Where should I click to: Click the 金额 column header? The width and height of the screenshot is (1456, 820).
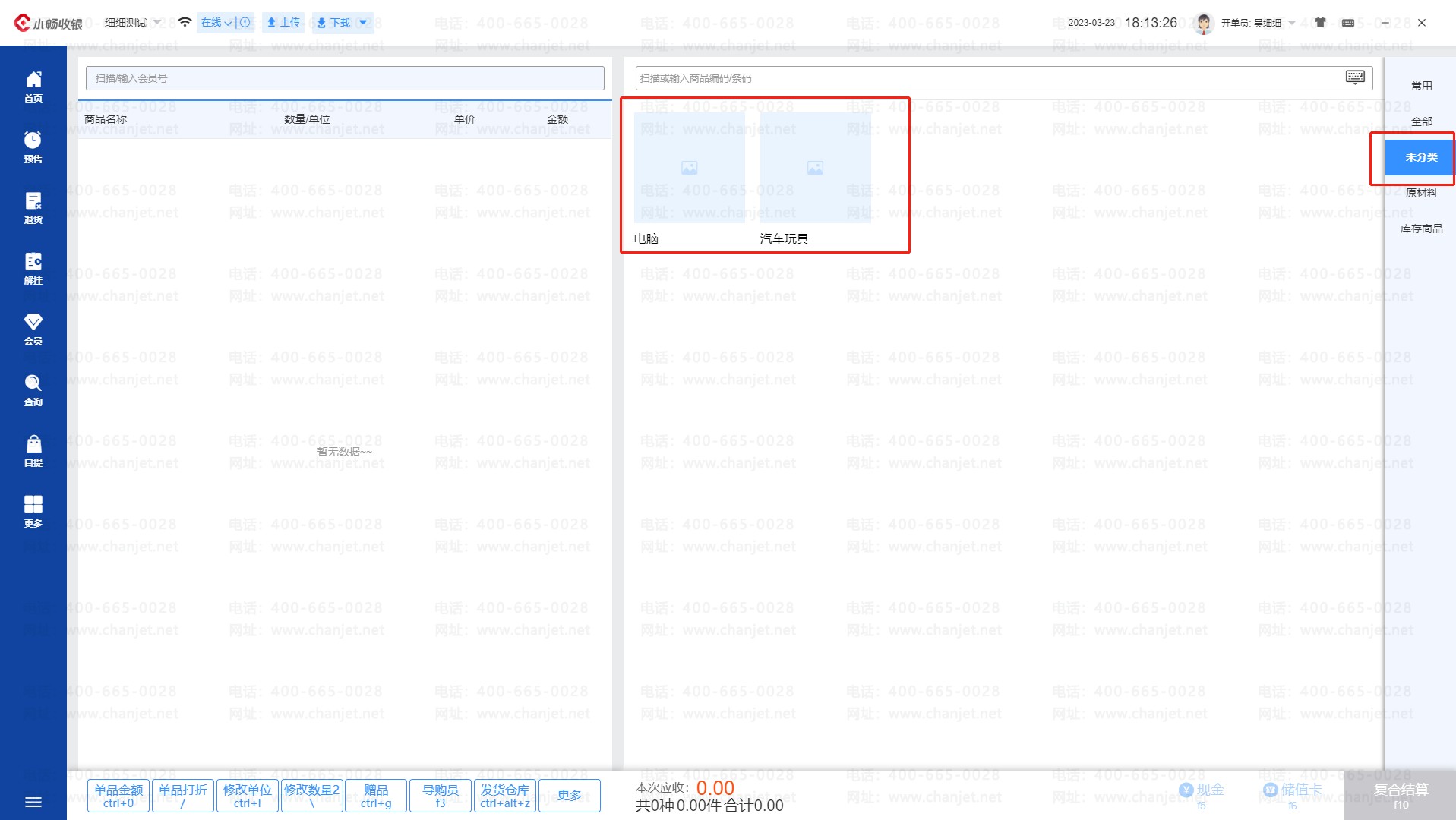click(557, 119)
